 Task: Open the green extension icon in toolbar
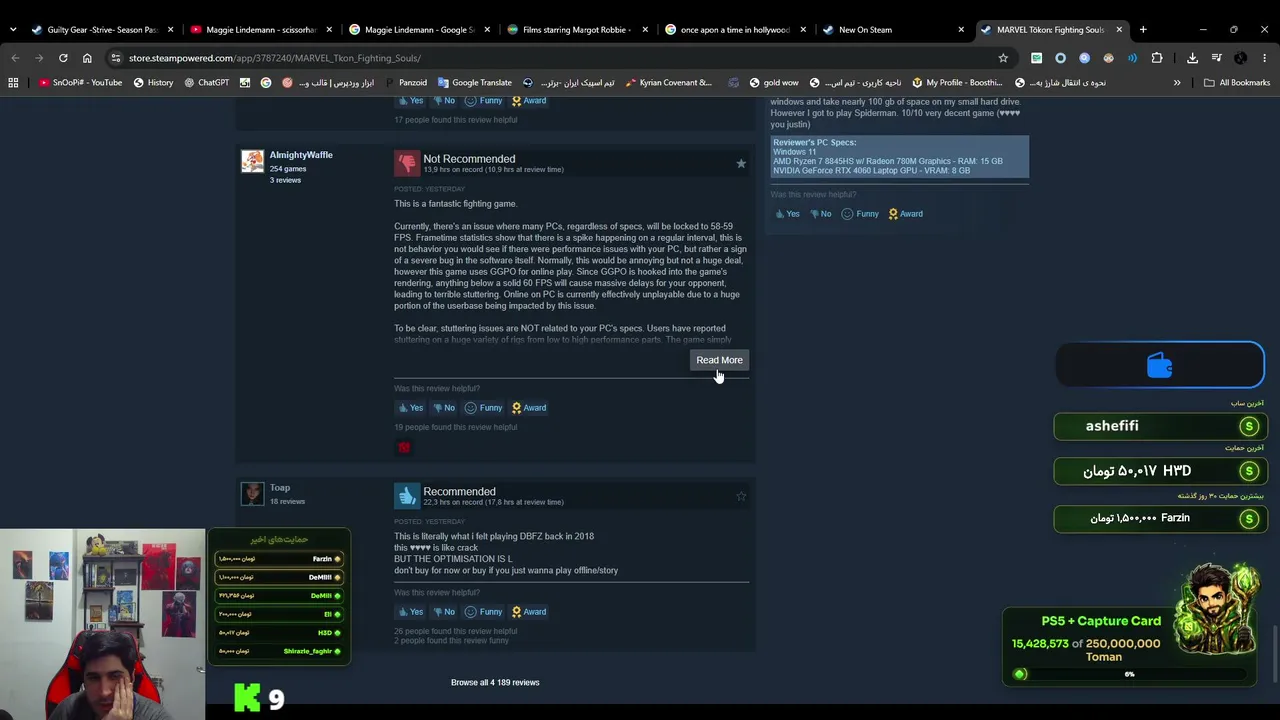[x=1036, y=58]
